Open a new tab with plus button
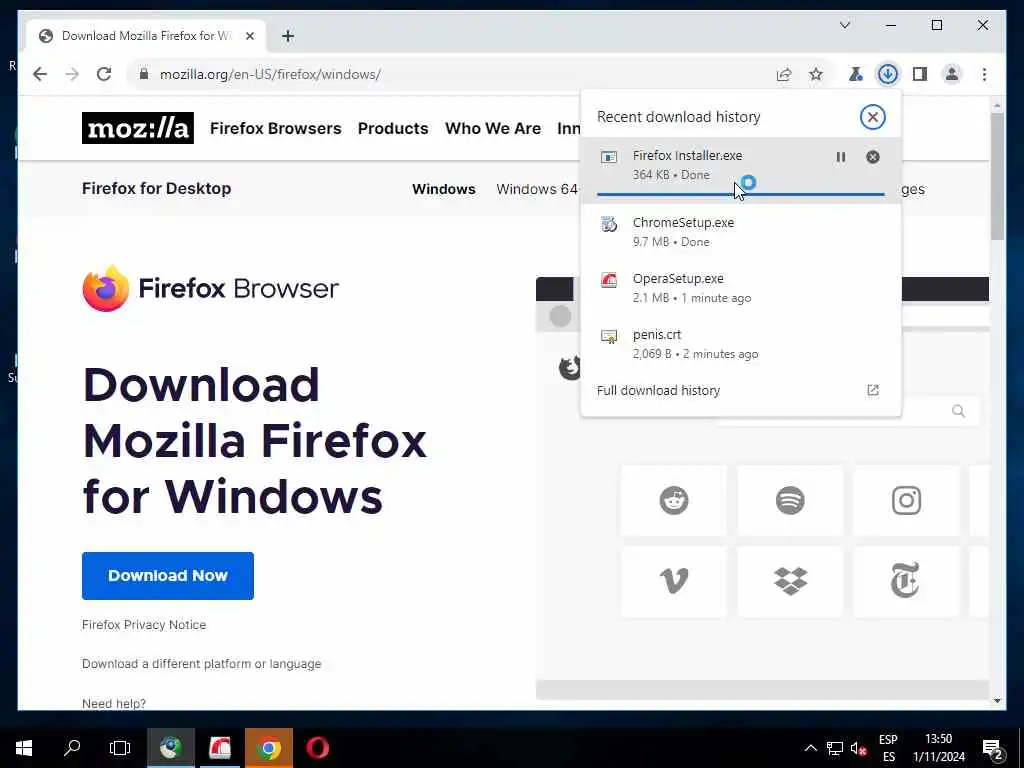The height and width of the screenshot is (768, 1024). pos(288,36)
